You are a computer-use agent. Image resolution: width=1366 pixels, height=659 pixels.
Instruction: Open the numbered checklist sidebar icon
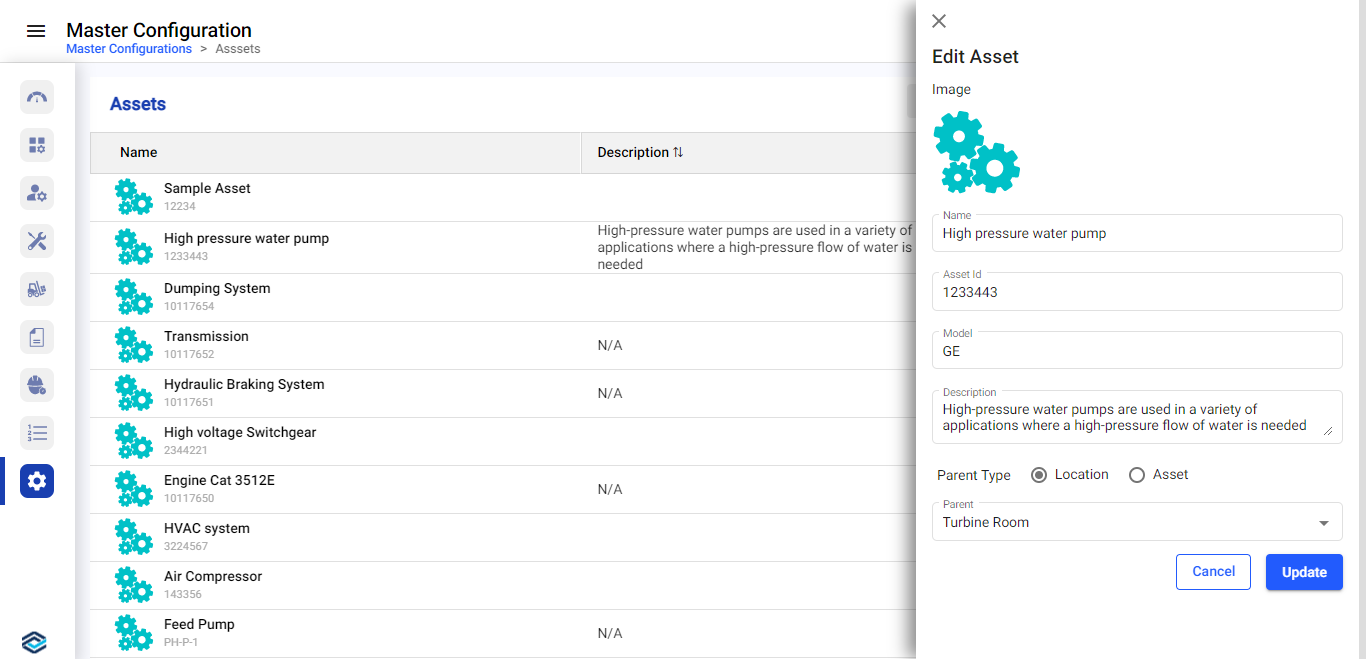(x=37, y=433)
